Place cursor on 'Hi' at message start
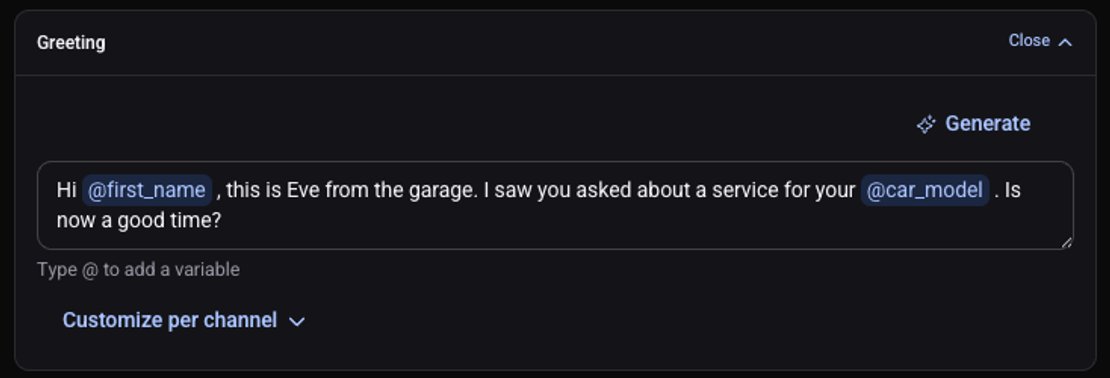This screenshot has height=378, width=1110. (x=66, y=190)
